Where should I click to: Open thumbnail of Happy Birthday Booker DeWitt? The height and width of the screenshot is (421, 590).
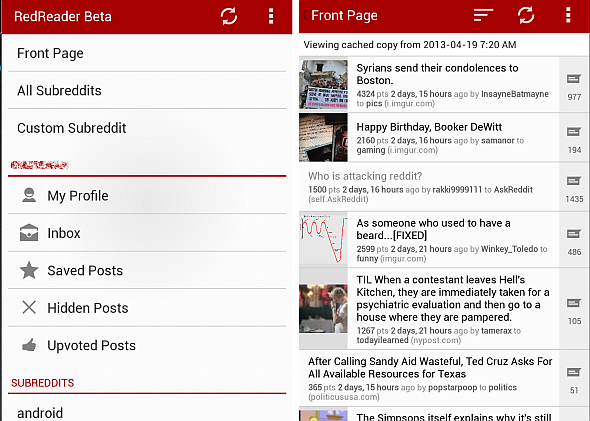323,138
